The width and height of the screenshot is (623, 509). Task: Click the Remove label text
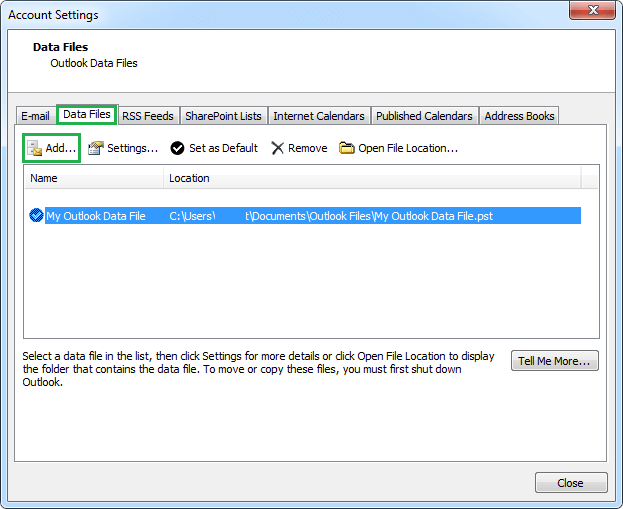pos(308,148)
